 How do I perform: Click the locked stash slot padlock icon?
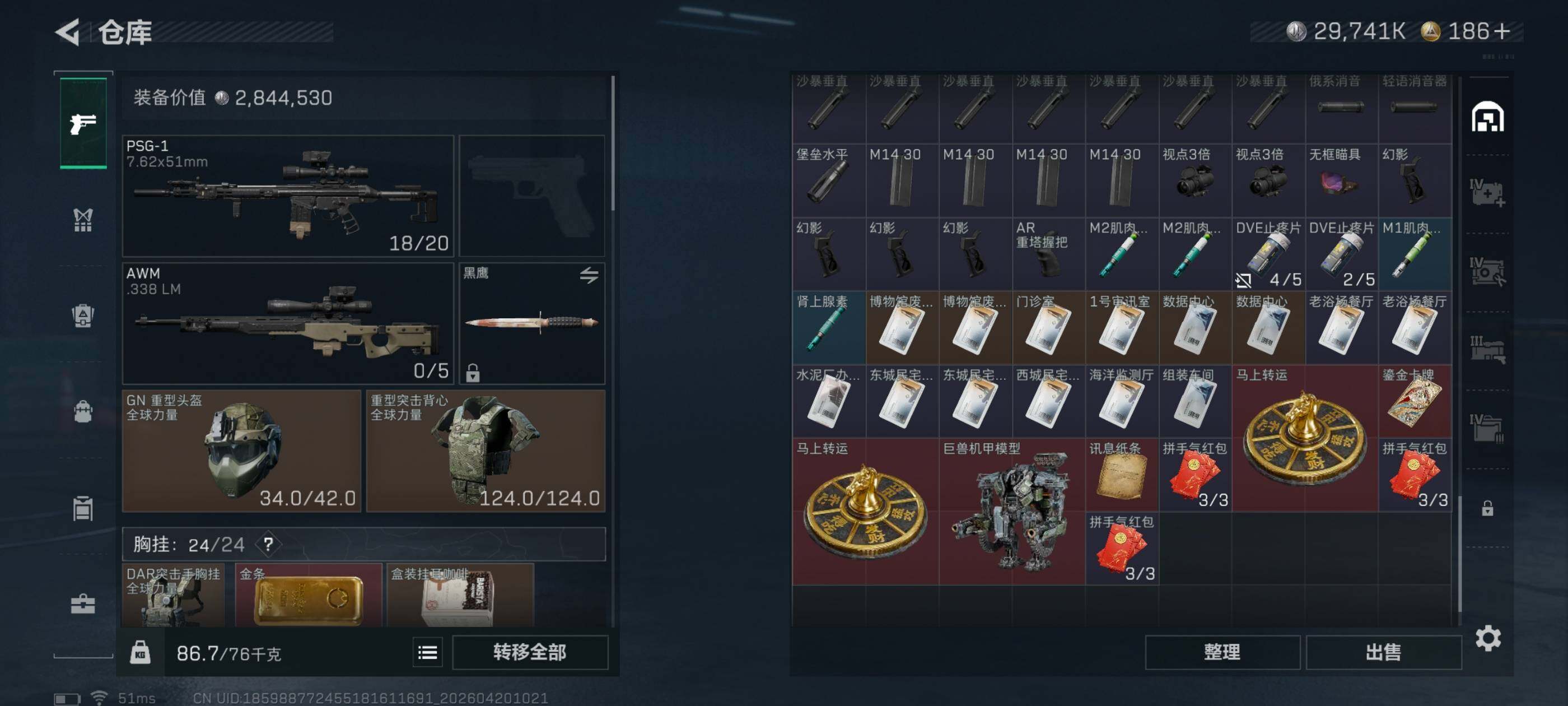click(x=1487, y=508)
